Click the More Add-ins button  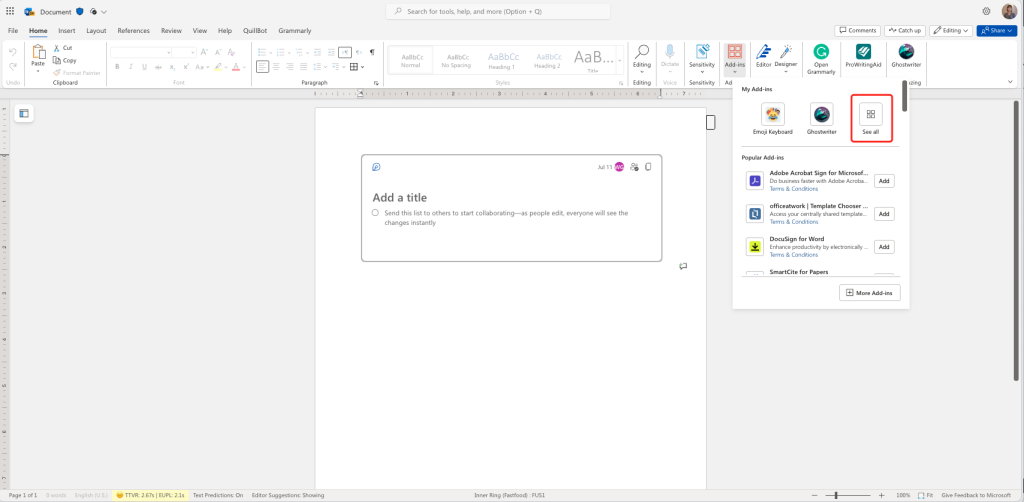tap(870, 293)
